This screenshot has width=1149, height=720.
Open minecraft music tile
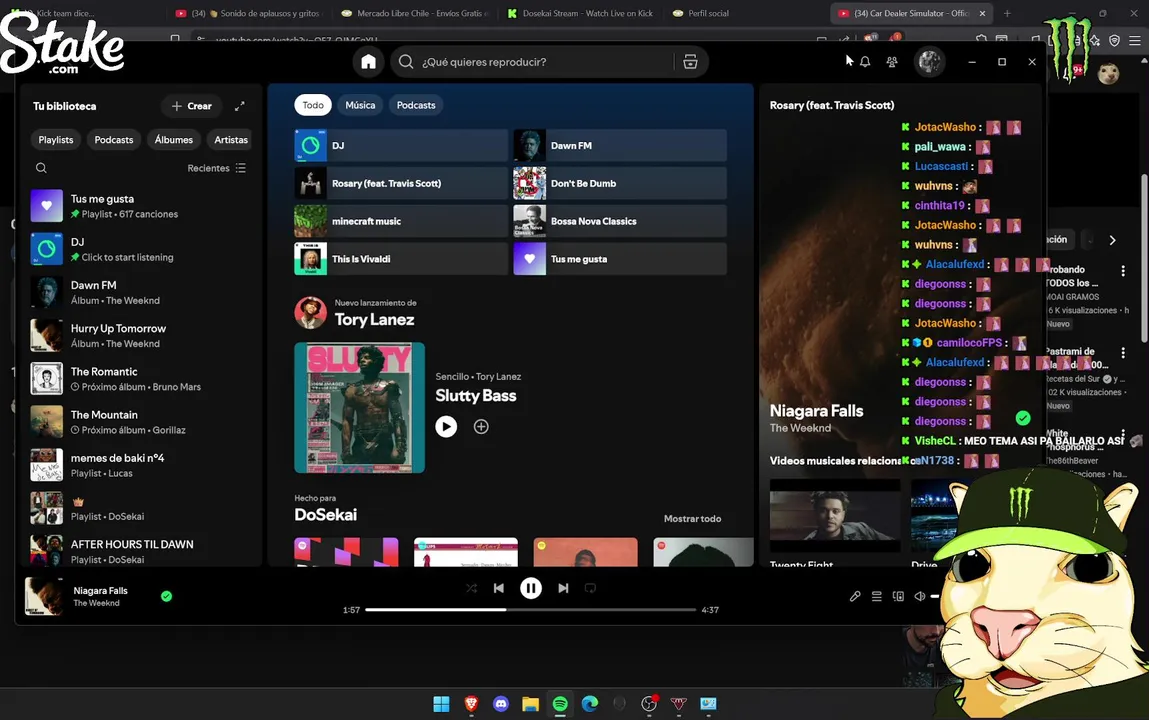pyautogui.click(x=401, y=221)
